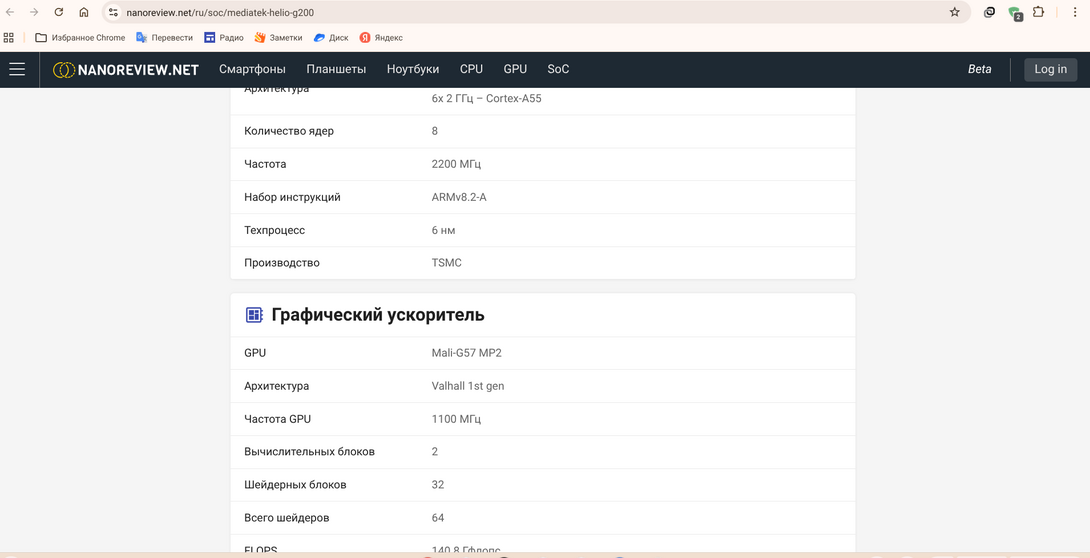1090x558 pixels.
Task: Click the Log in button
Action: coord(1050,69)
